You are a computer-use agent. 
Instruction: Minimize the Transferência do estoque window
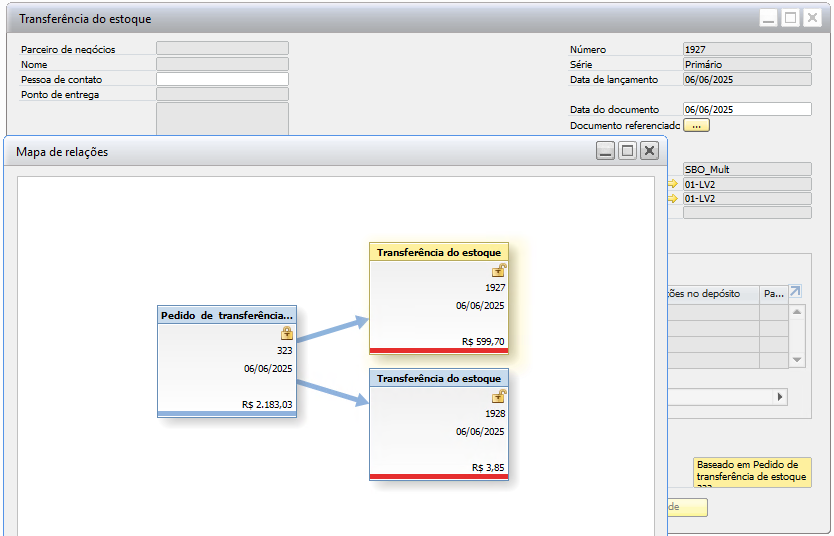click(x=769, y=18)
